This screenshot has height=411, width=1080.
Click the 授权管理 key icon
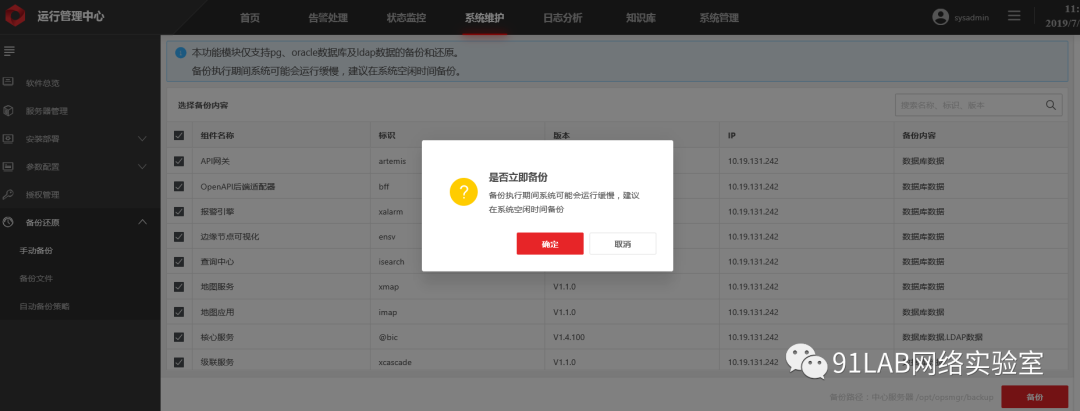pyautogui.click(x=8, y=194)
